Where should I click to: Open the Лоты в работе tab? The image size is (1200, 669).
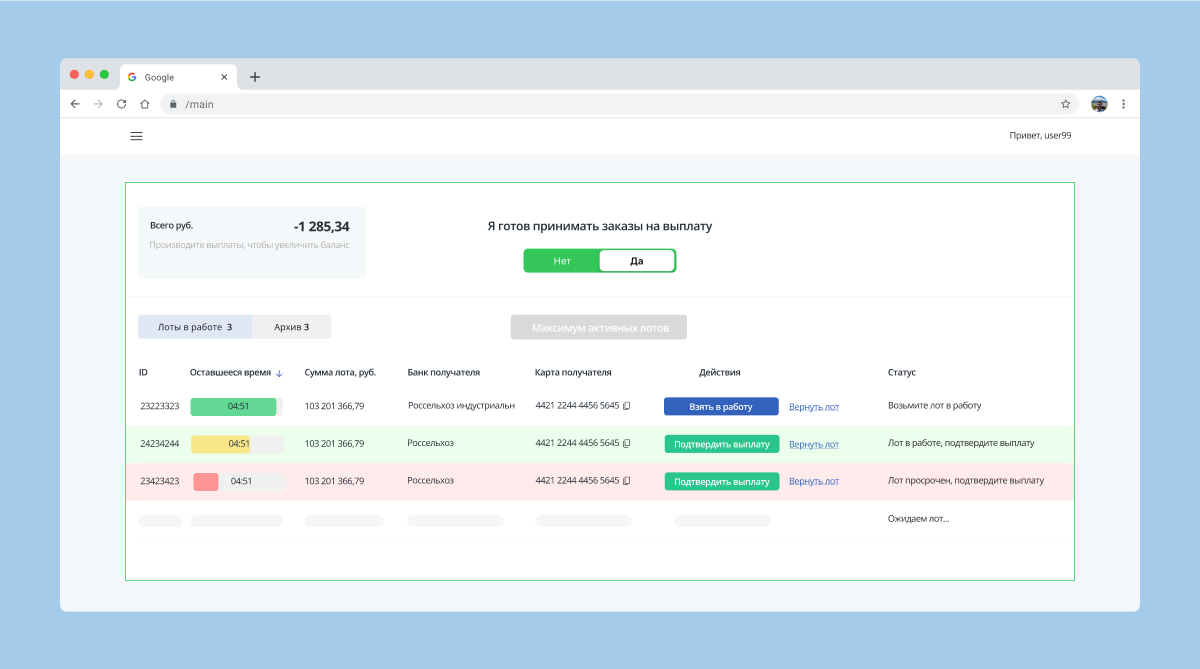(195, 327)
